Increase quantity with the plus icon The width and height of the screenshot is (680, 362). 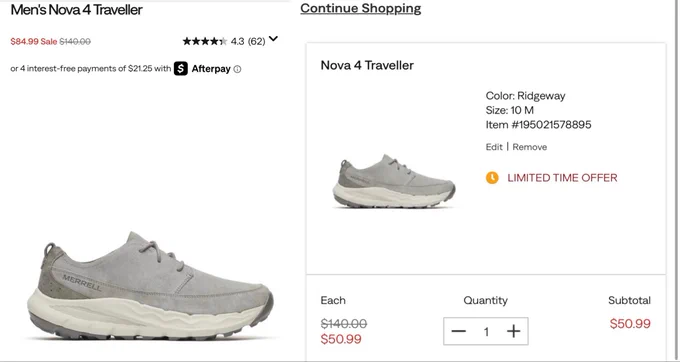coord(513,331)
